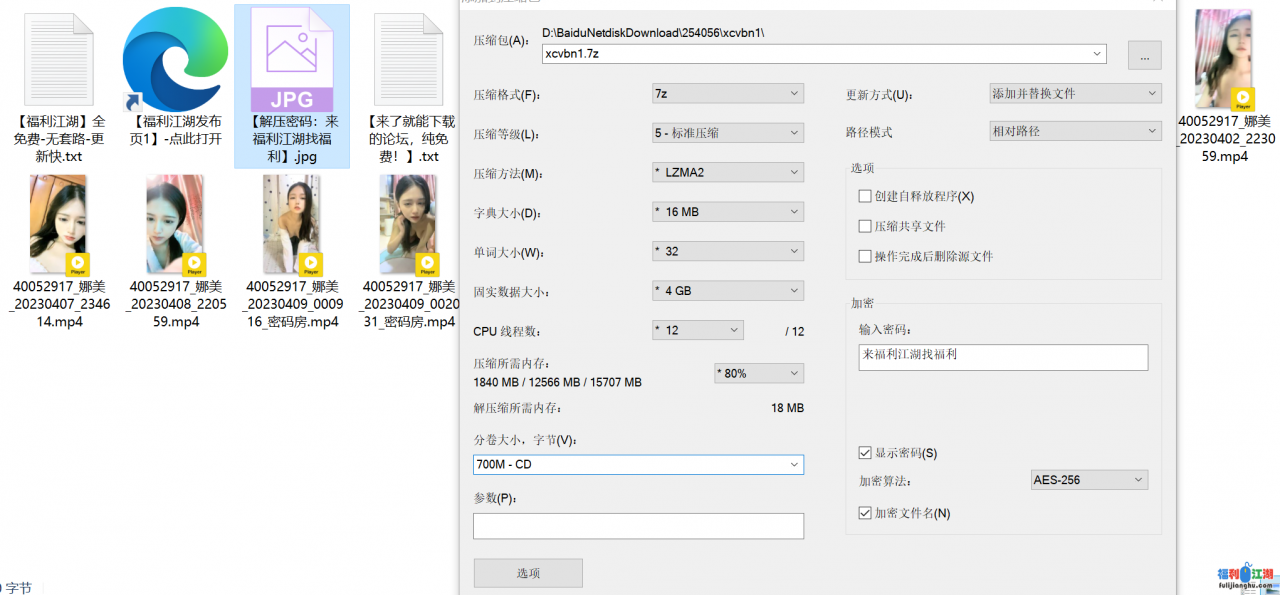This screenshot has width=1280, height=595.
Task: Click the 参数 parameters input box
Action: [x=638, y=525]
